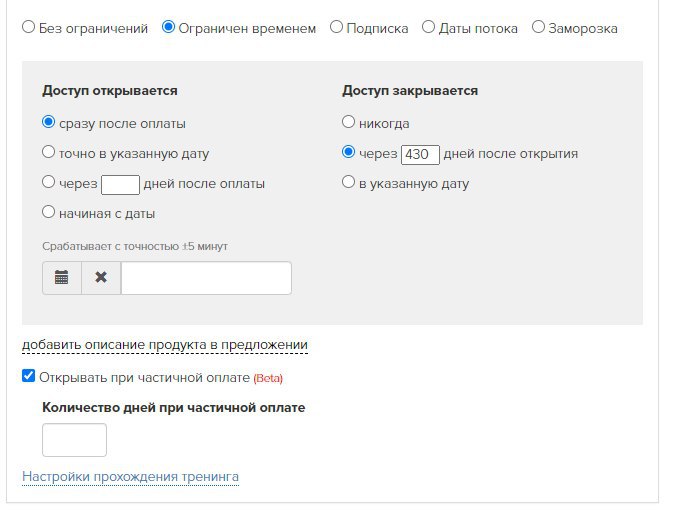This screenshot has height=520, width=677.
Task: Click the date text input field
Action: (206, 278)
